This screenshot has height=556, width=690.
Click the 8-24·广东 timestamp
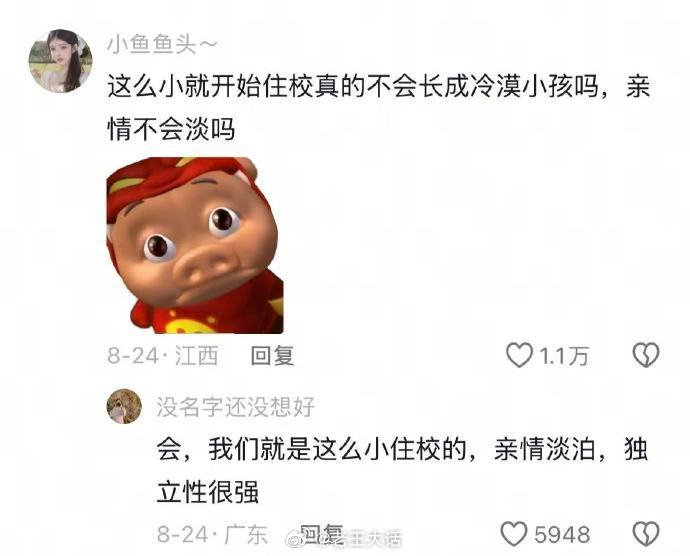(x=213, y=534)
